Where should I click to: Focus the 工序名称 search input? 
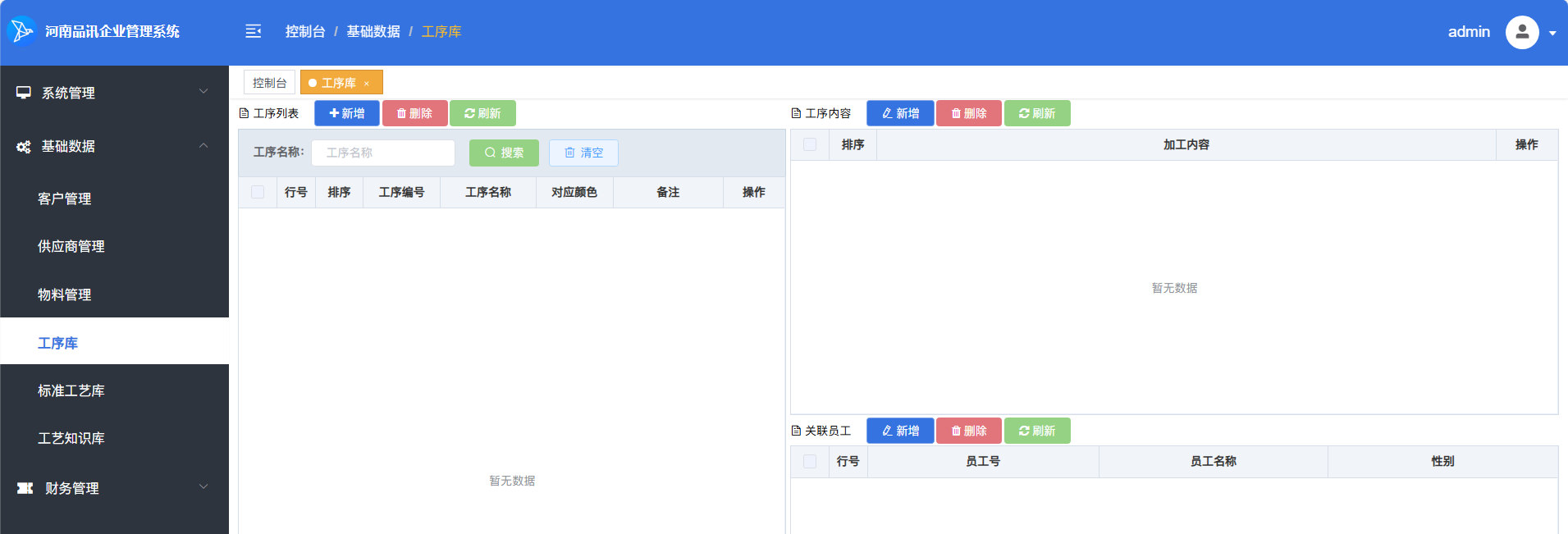tap(383, 153)
